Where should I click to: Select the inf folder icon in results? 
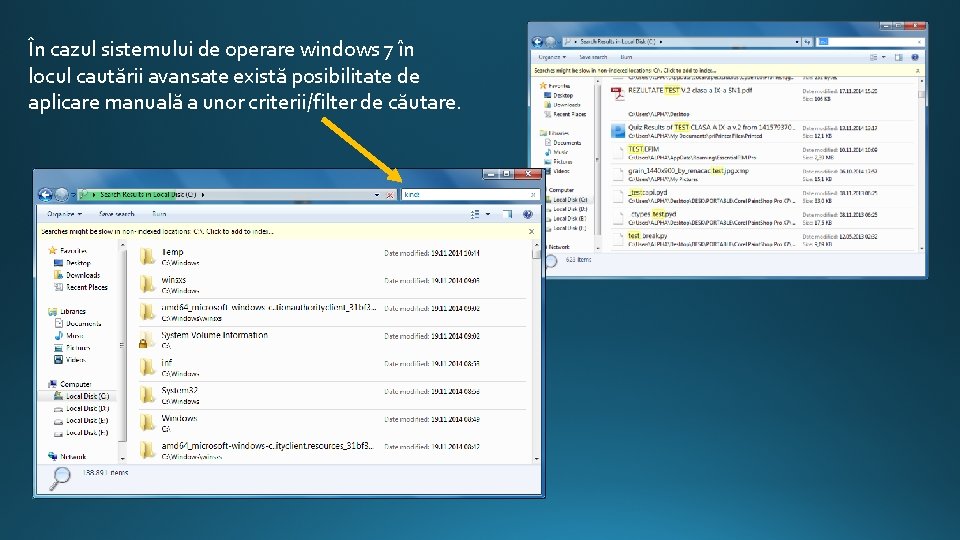[x=147, y=367]
